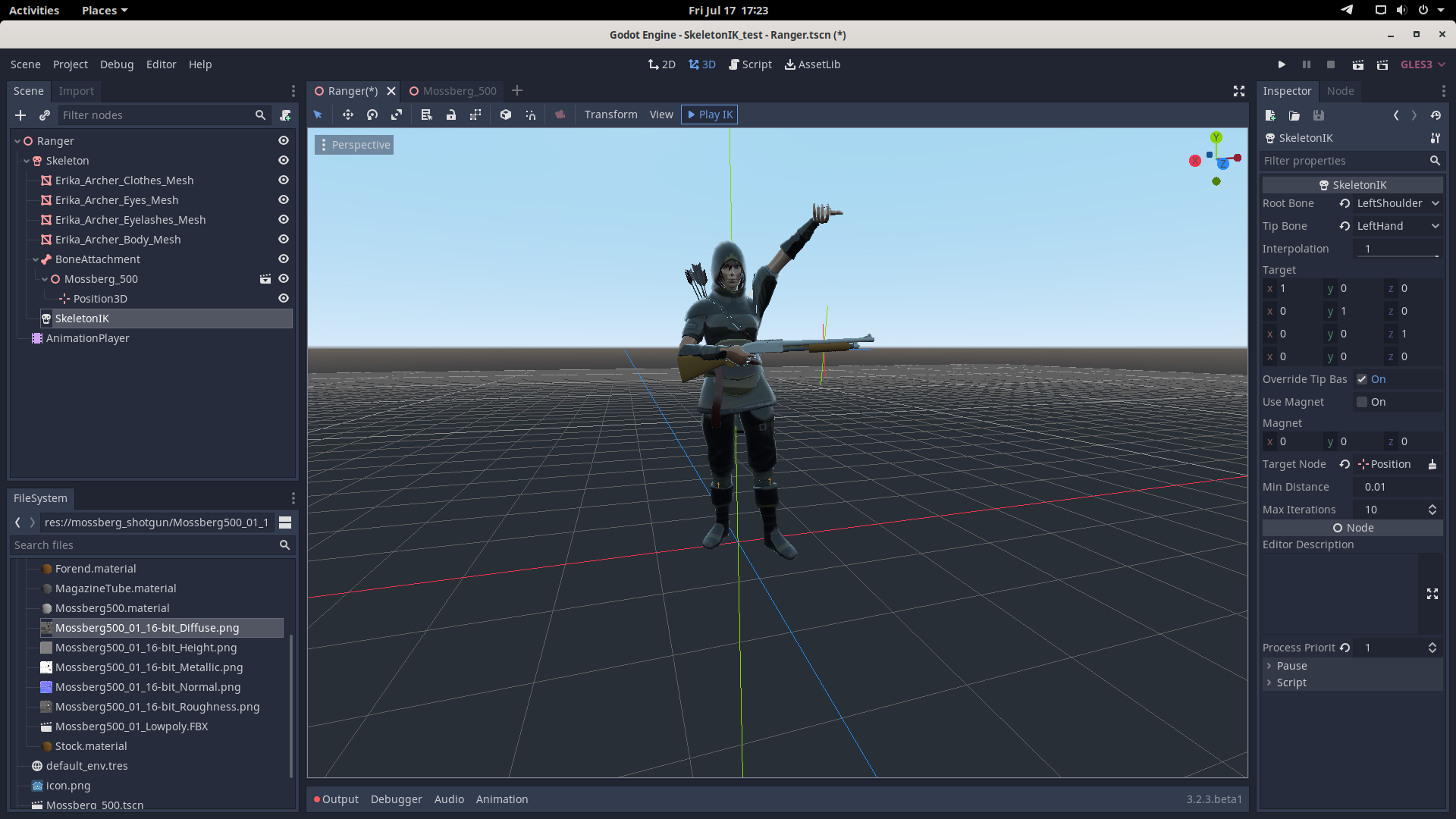Click the Play IK button

tap(709, 115)
